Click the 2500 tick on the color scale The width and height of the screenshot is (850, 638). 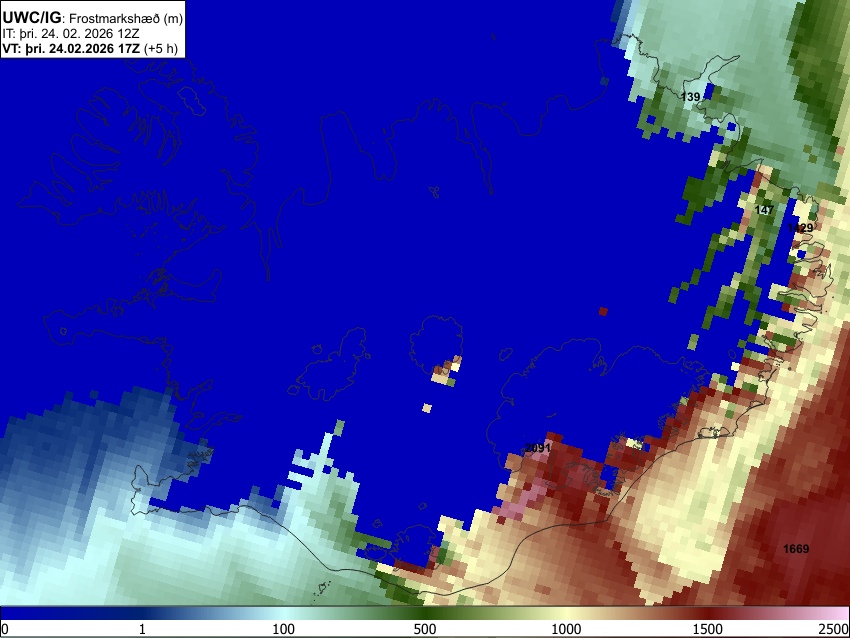[x=835, y=629]
